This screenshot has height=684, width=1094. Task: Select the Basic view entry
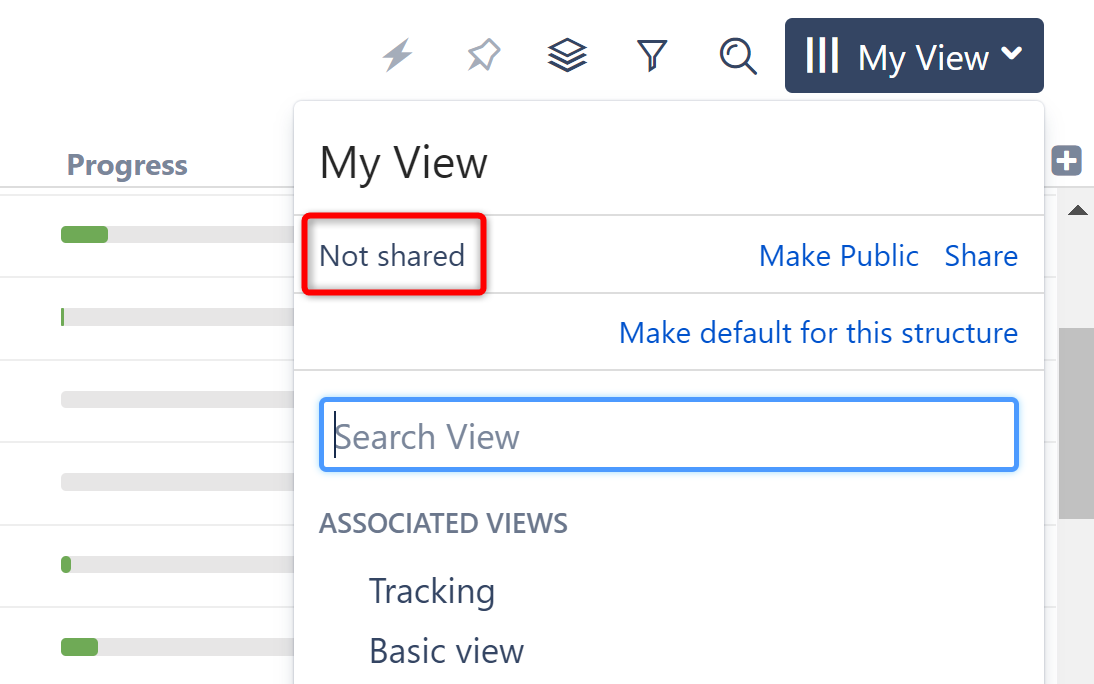point(446,651)
